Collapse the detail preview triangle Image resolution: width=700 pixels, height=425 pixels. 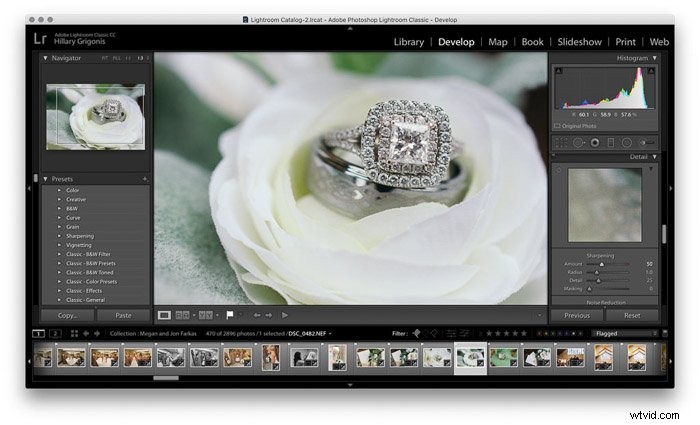[651, 169]
